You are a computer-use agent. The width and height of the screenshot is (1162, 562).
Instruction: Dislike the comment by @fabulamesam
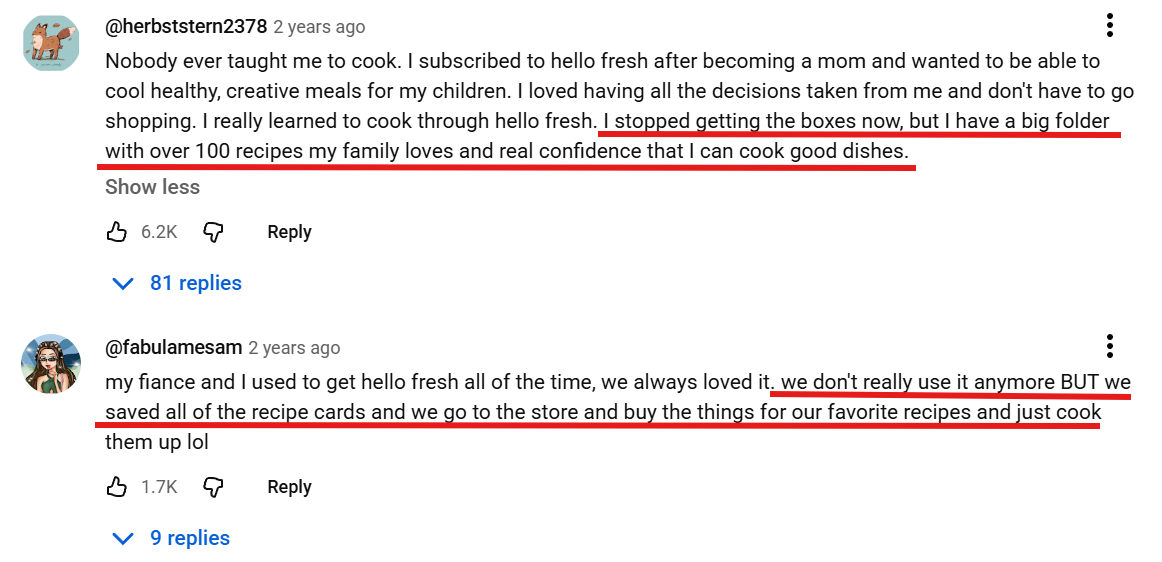pyautogui.click(x=213, y=487)
